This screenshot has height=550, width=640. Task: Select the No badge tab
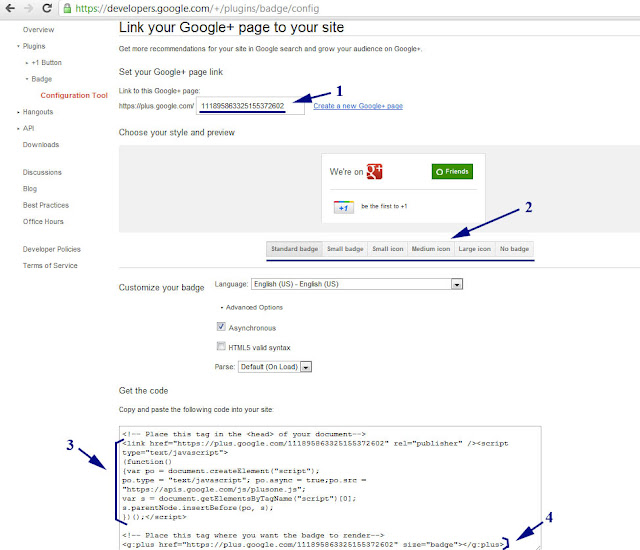tap(514, 249)
